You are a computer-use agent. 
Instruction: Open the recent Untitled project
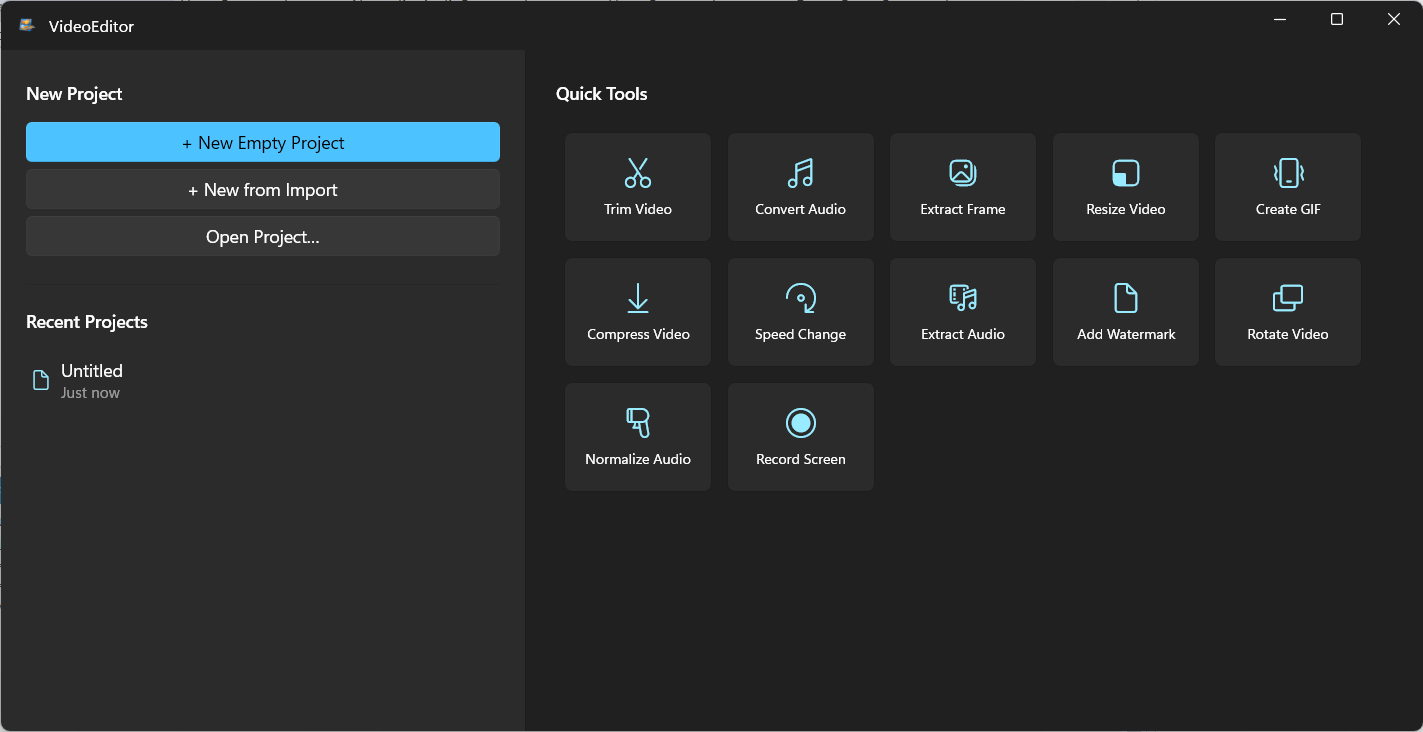coord(263,381)
